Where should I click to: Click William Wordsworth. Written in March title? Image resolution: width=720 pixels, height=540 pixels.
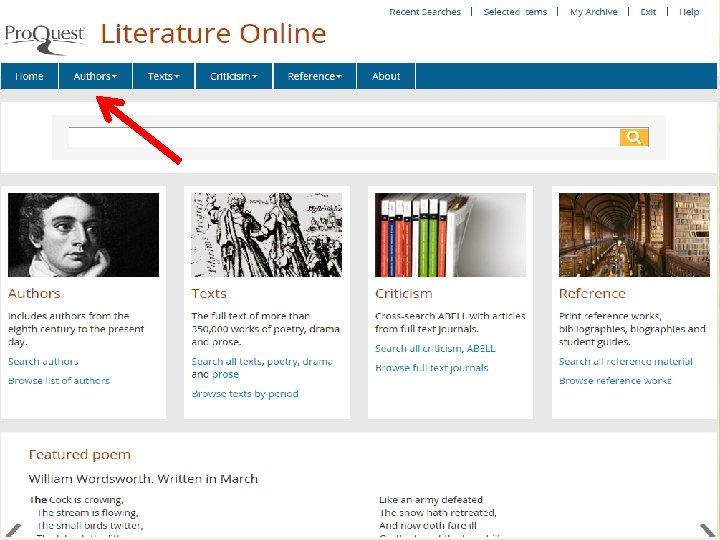pyautogui.click(x=143, y=479)
